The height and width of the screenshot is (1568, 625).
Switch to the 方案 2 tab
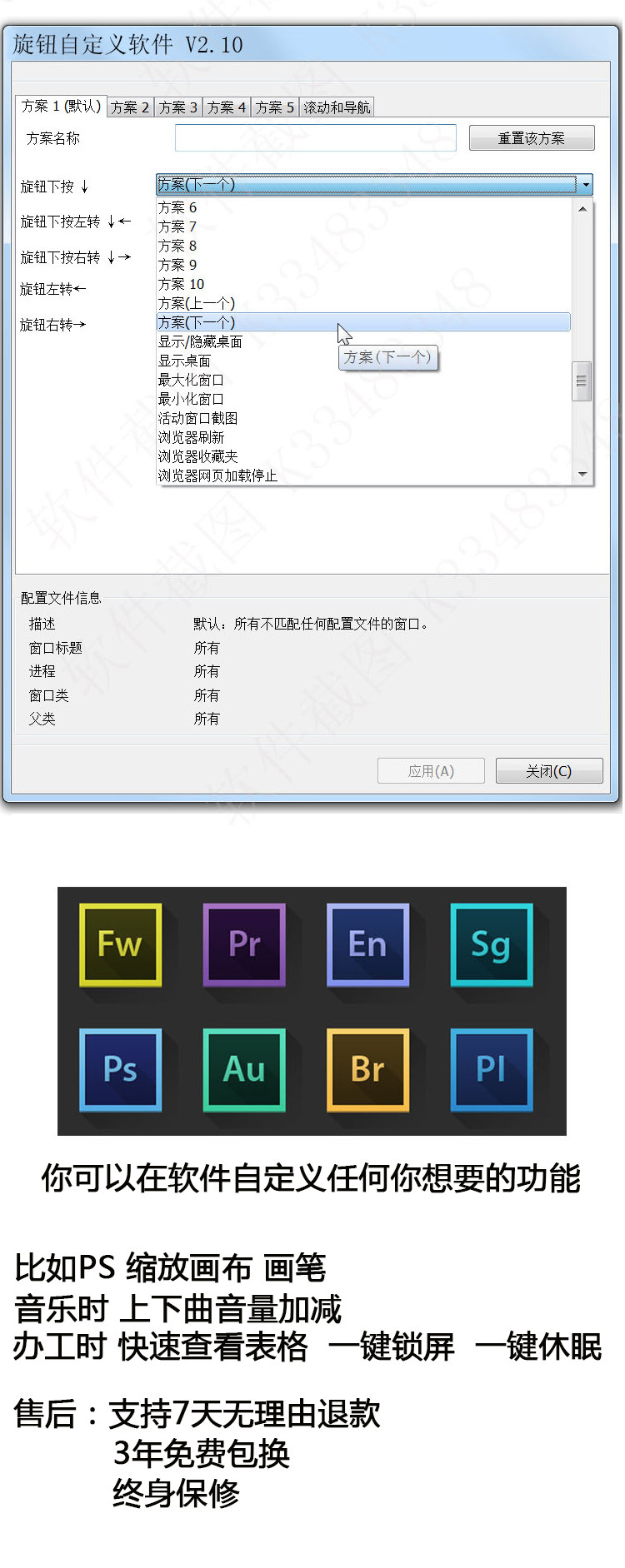tap(130, 107)
